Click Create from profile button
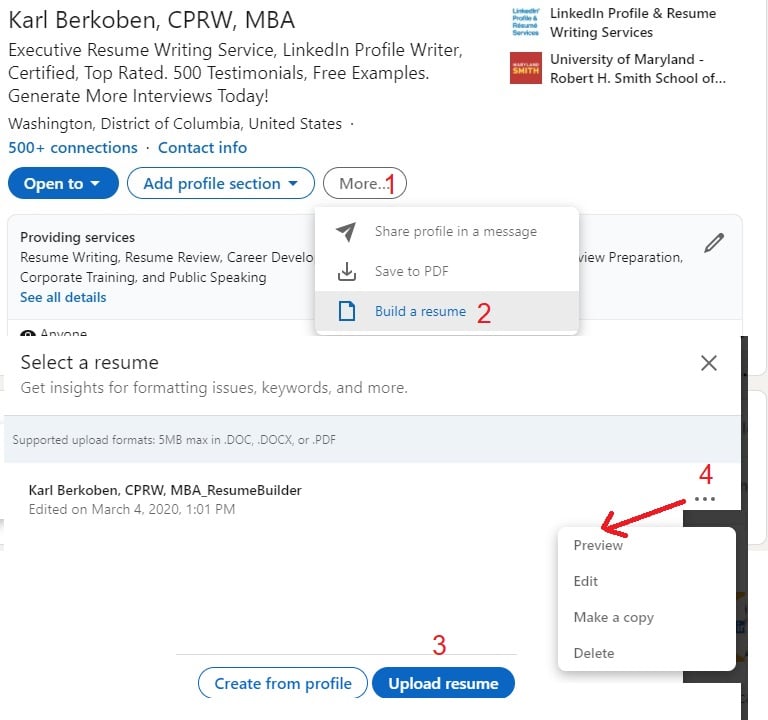 [283, 683]
